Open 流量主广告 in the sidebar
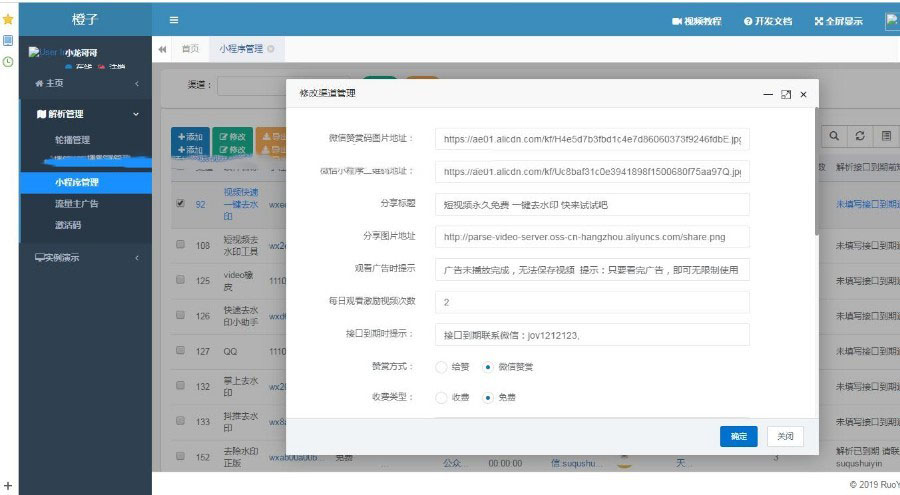 77,203
